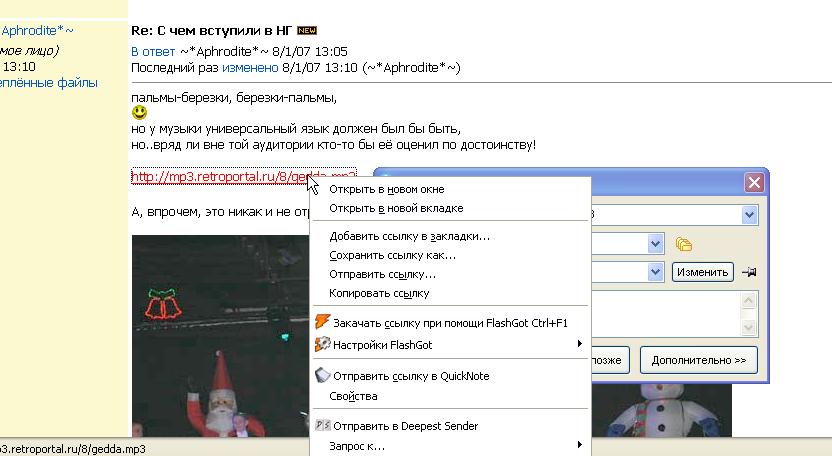Open Свойства menu entry

coord(450,396)
